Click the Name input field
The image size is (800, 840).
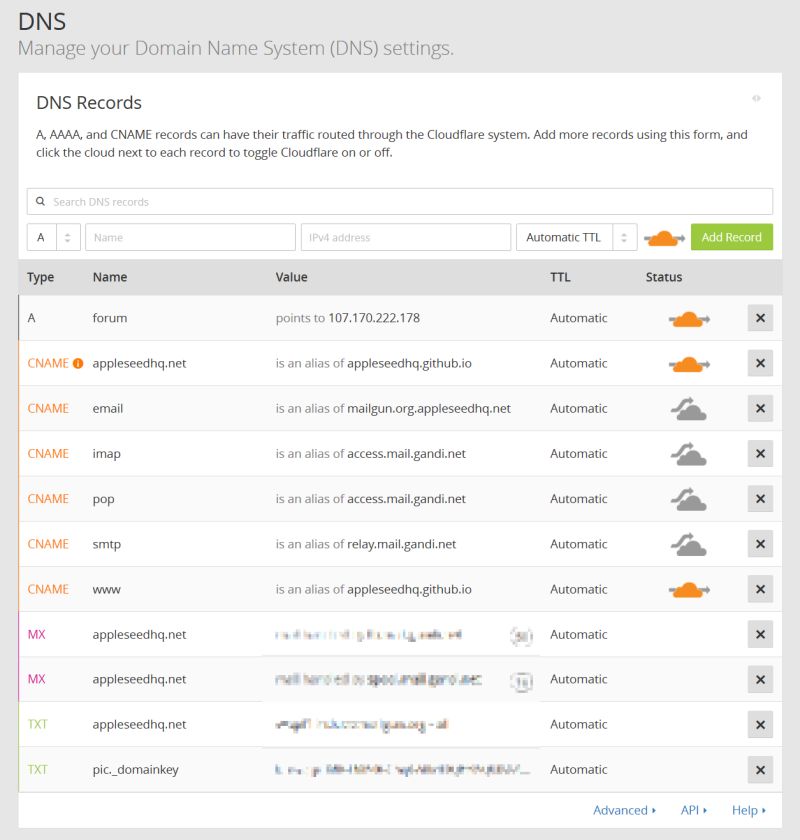pyautogui.click(x=190, y=237)
